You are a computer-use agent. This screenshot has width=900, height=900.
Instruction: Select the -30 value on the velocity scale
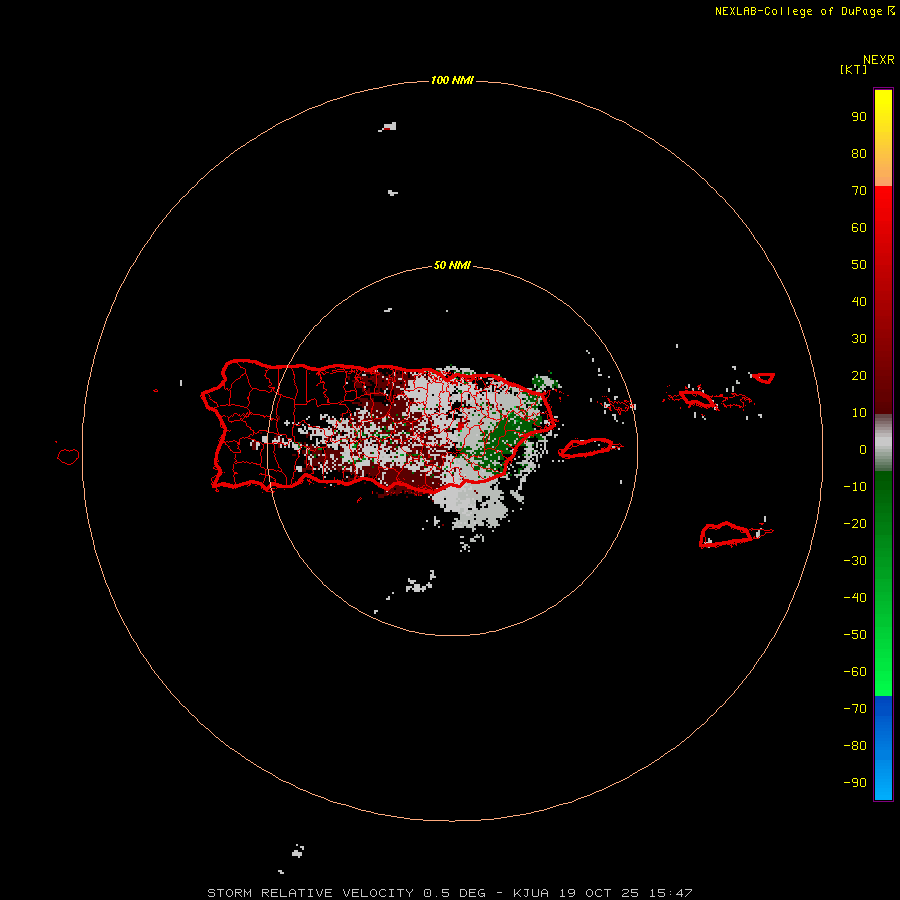click(855, 561)
